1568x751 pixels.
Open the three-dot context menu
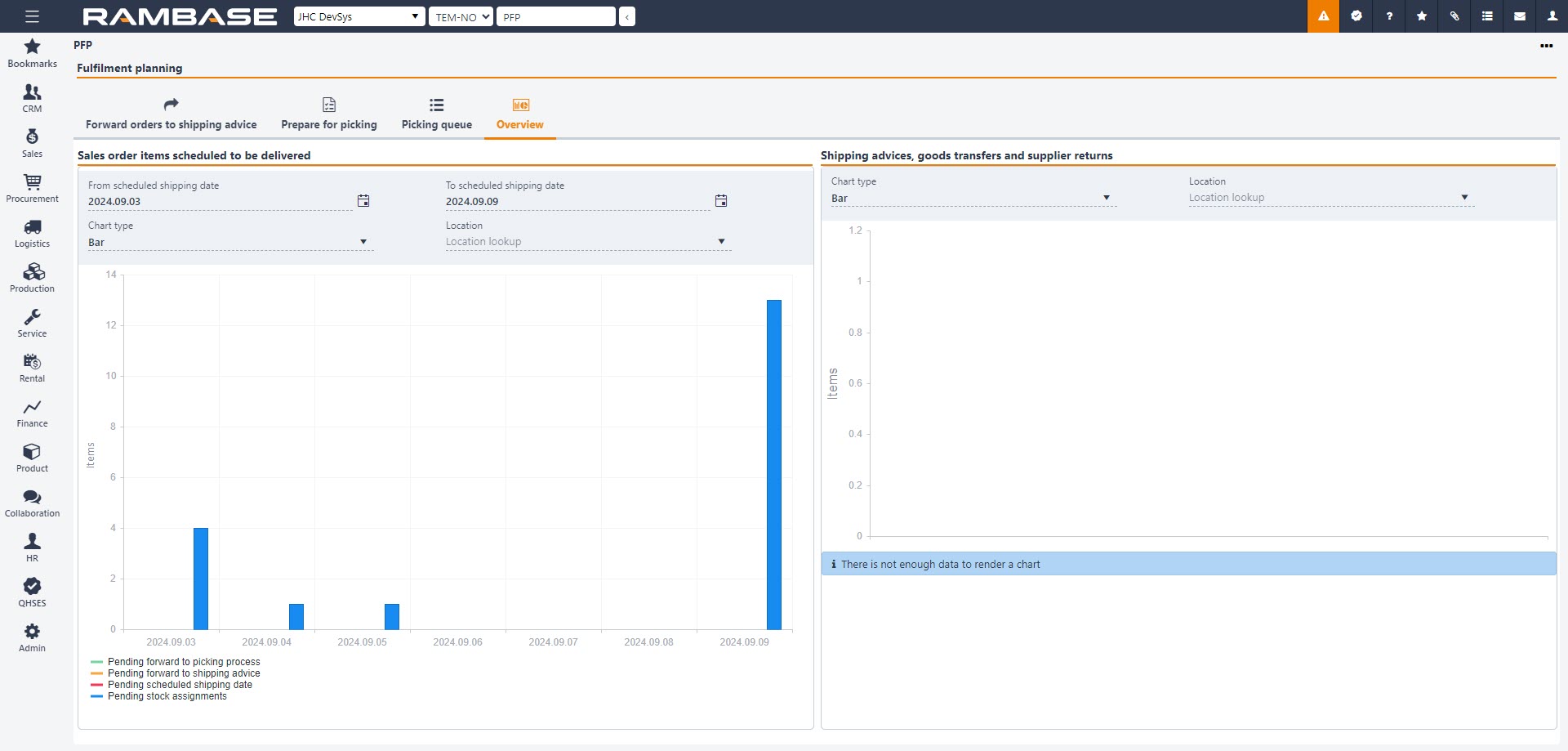pyautogui.click(x=1546, y=46)
